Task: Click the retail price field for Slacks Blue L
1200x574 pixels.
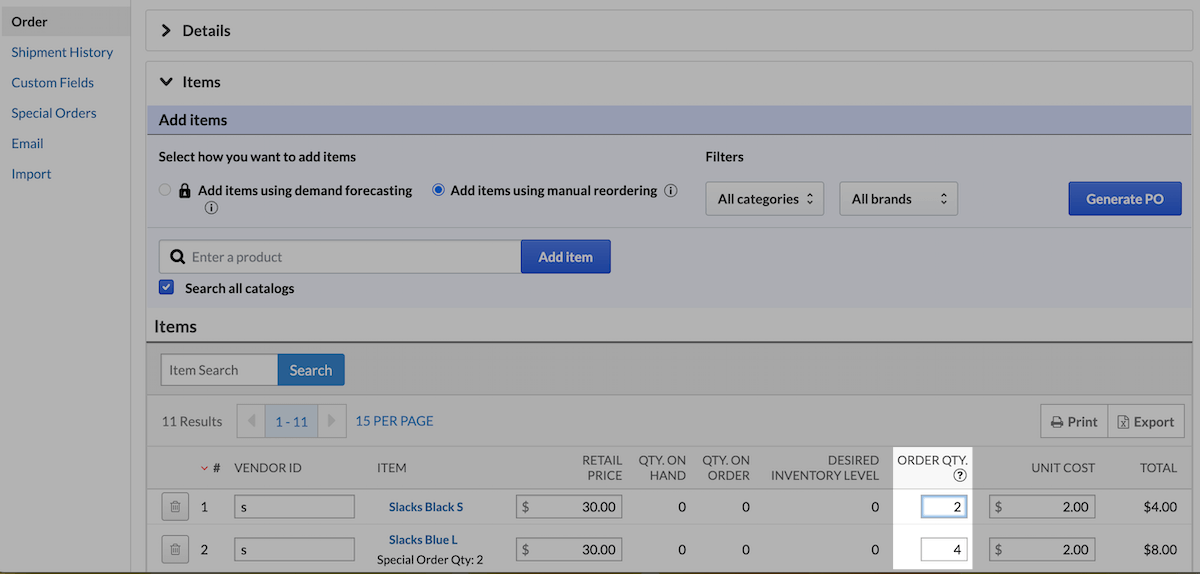Action: 569,549
